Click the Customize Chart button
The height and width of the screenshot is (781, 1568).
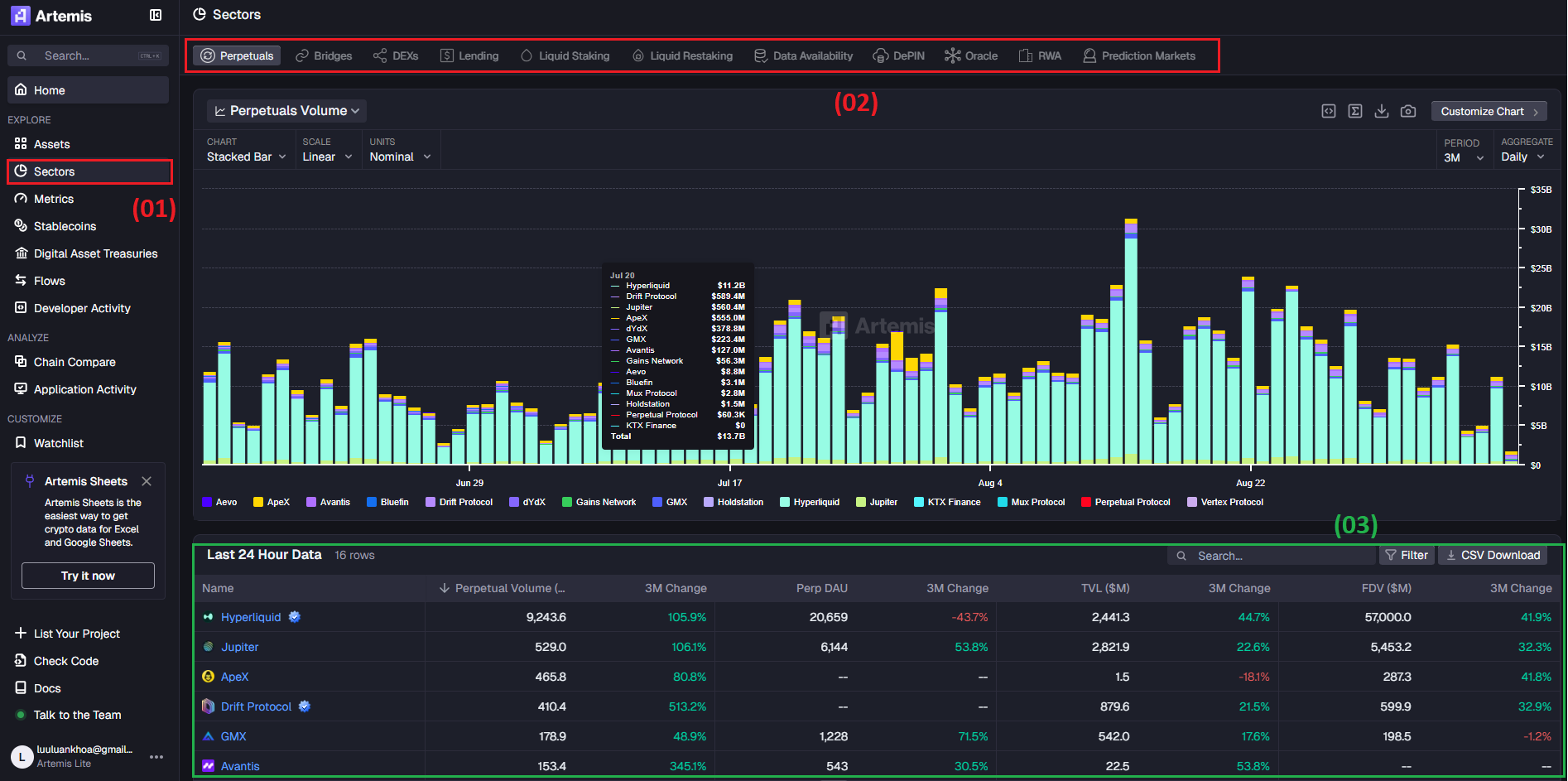tap(1489, 111)
